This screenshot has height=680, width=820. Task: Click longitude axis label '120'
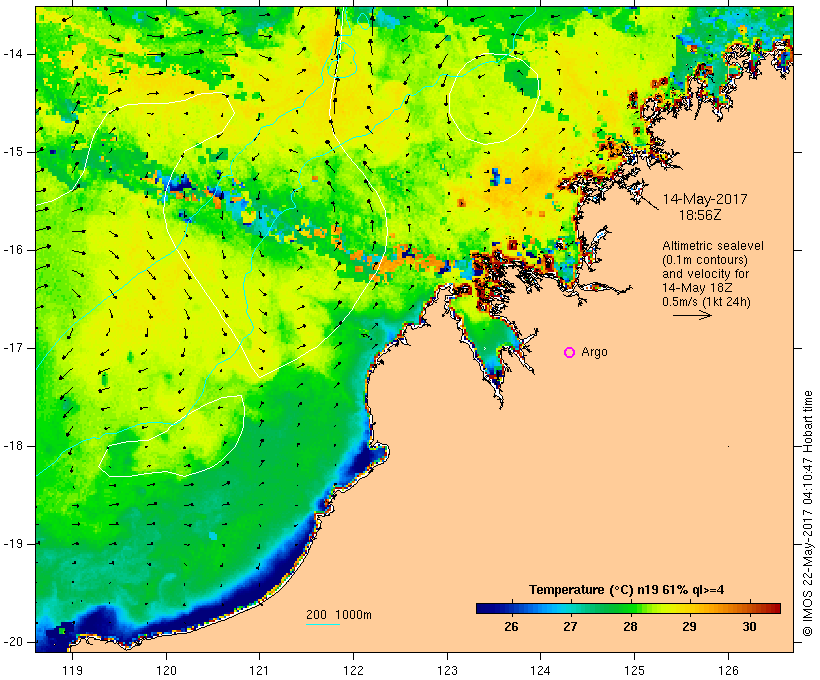(x=166, y=670)
